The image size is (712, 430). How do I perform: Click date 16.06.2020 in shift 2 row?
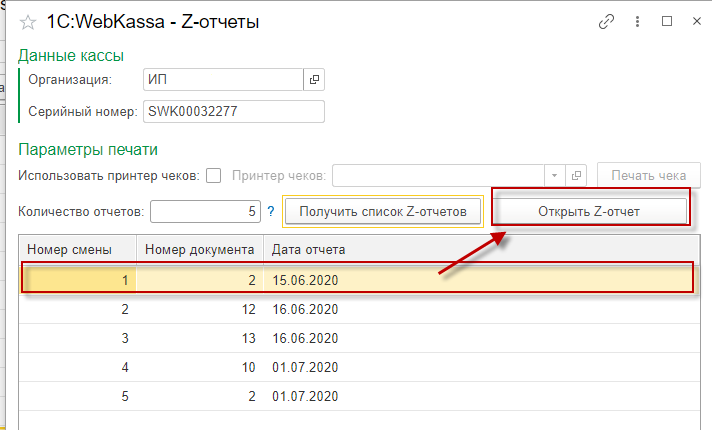click(x=305, y=310)
